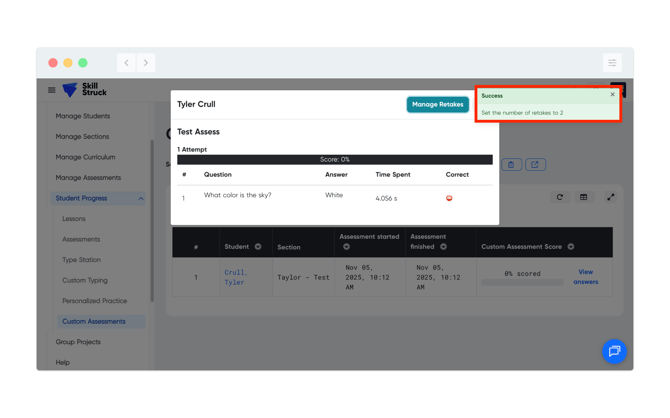Dismiss the Success notification
670x418 pixels.
click(613, 95)
